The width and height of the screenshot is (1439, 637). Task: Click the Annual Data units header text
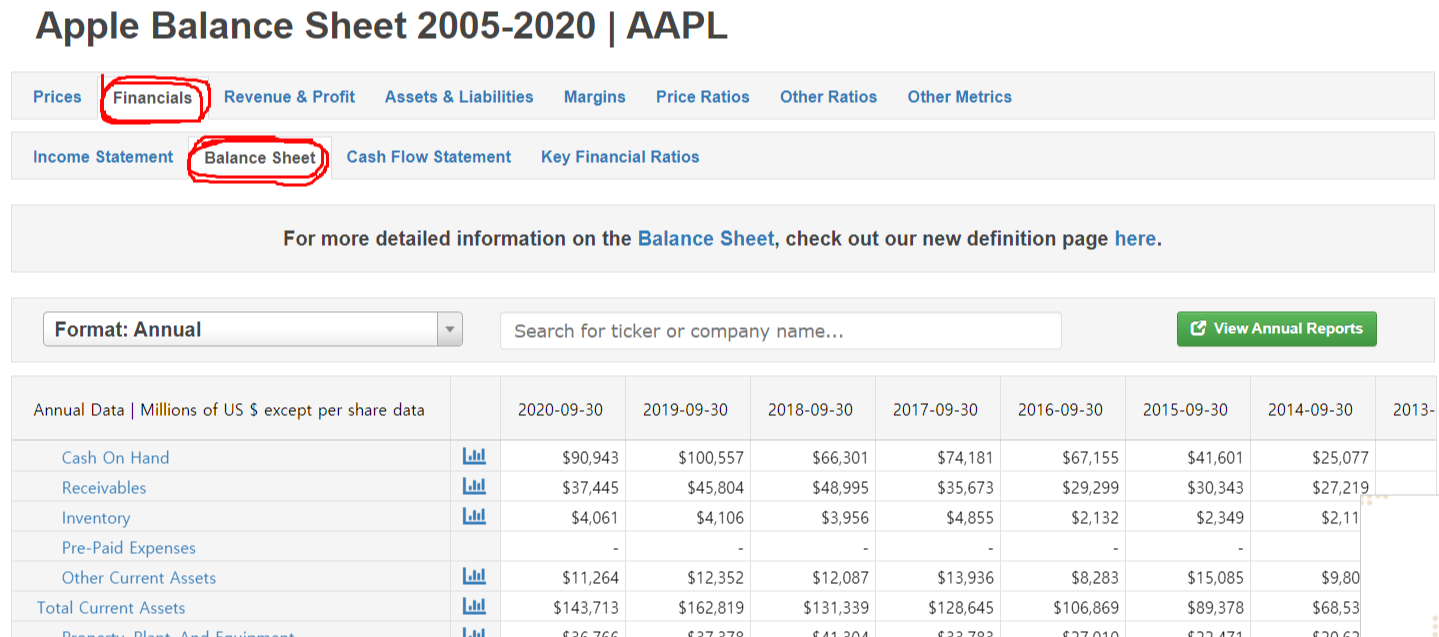tap(229, 410)
